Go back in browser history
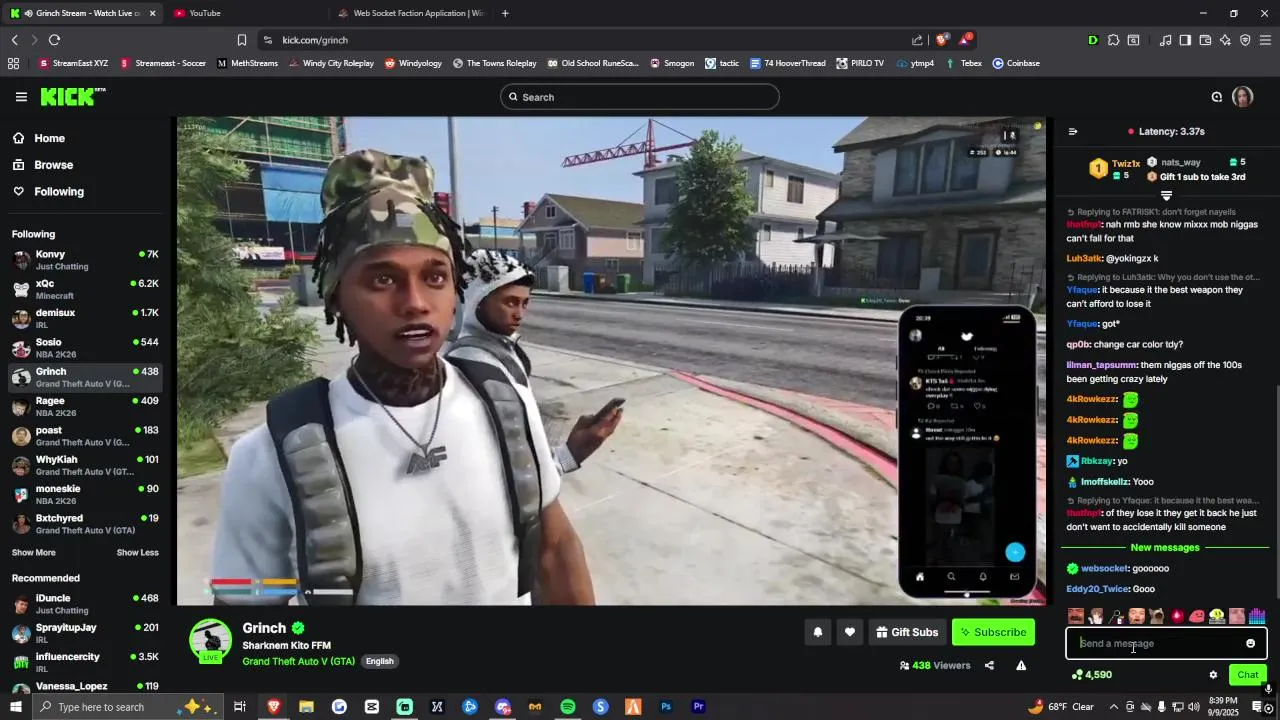 (15, 40)
